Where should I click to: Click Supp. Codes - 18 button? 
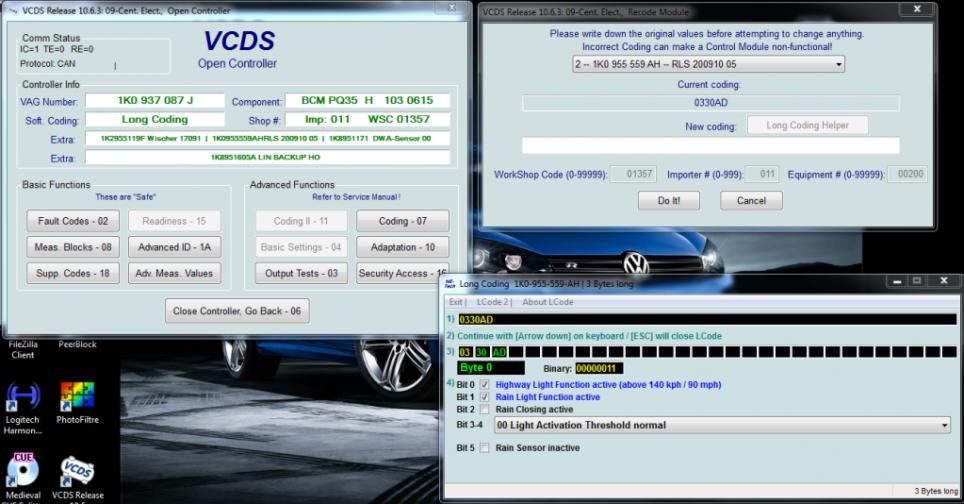(73, 274)
